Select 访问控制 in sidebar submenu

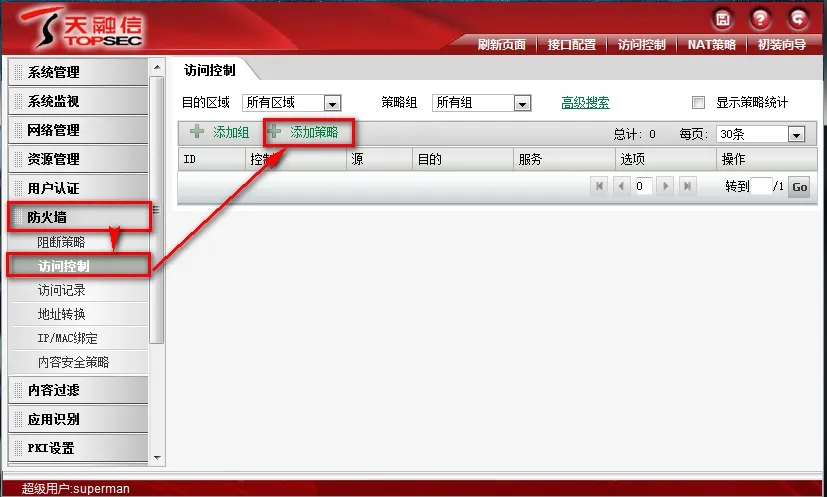(x=80, y=266)
